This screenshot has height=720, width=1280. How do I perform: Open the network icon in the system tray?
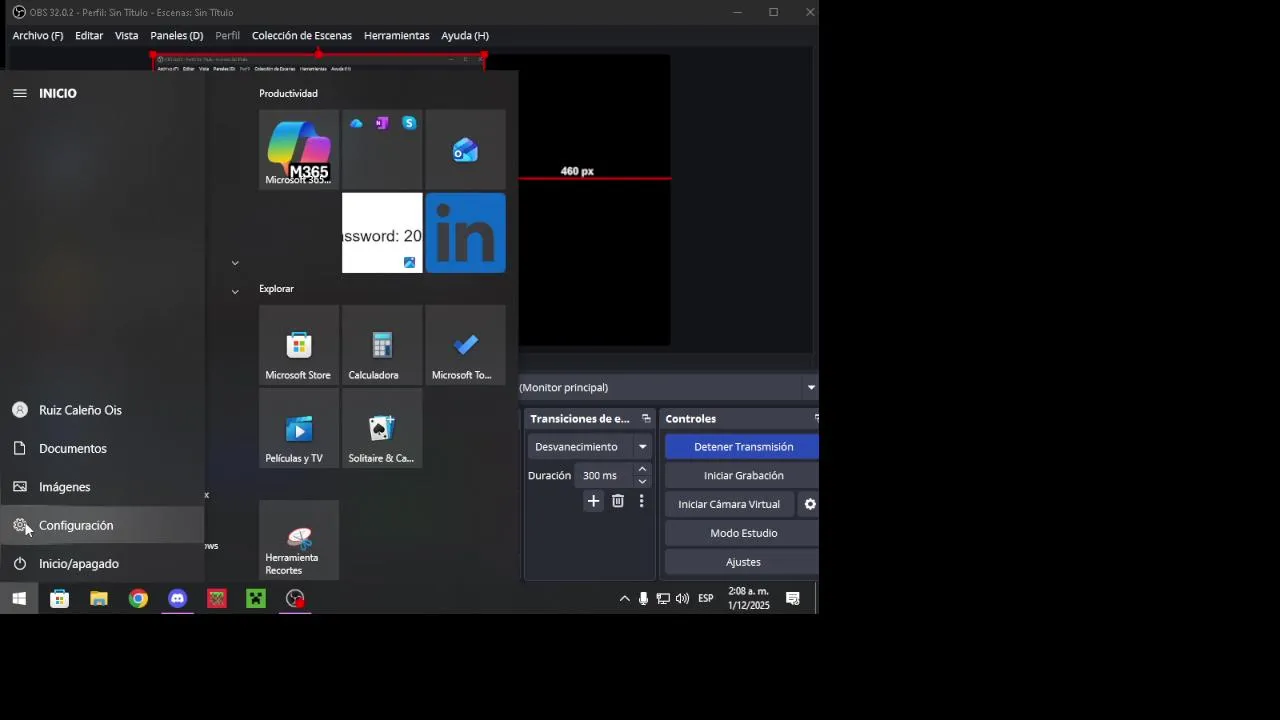tap(663, 599)
